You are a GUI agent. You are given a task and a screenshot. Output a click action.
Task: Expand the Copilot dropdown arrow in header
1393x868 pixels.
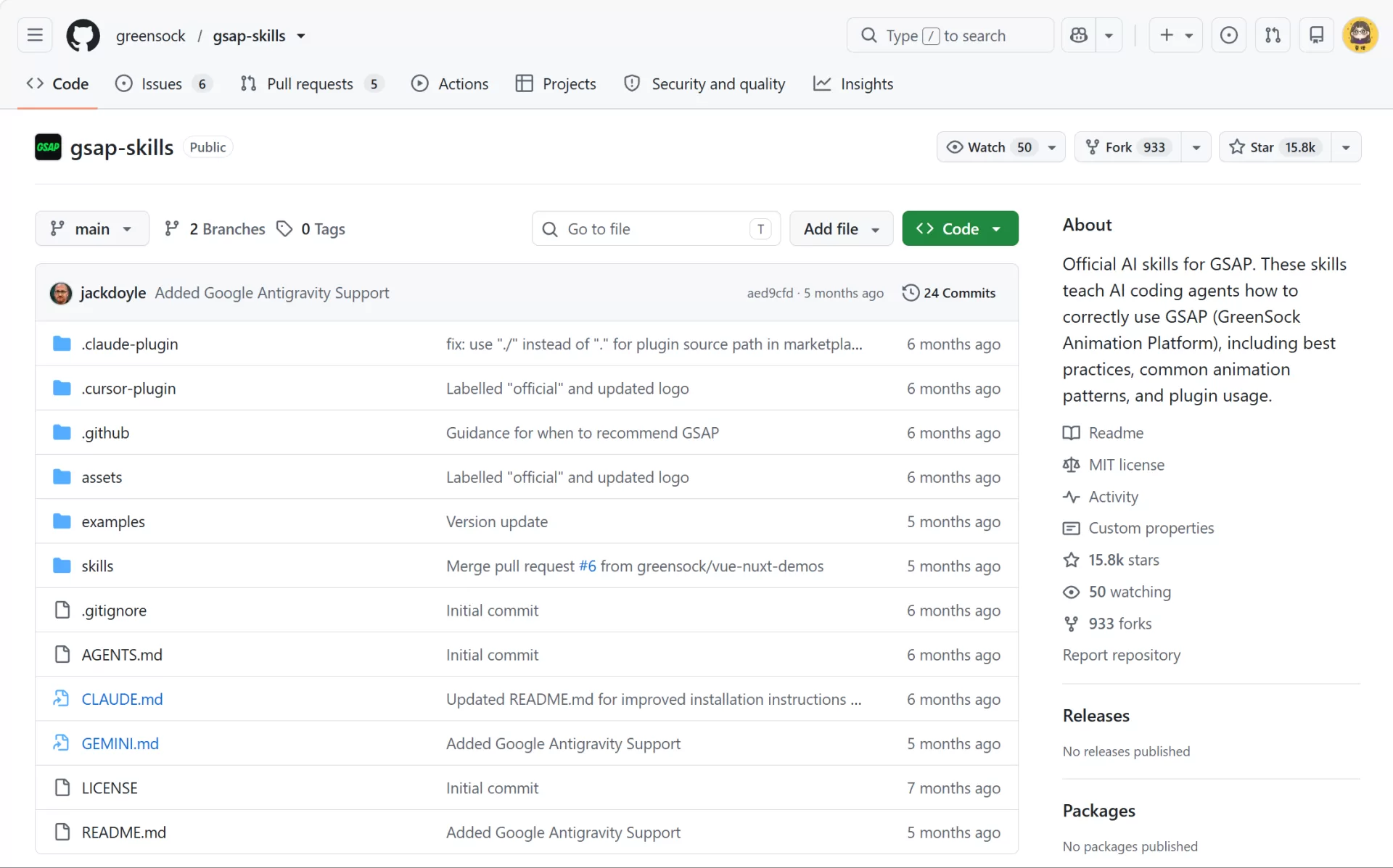click(1109, 35)
